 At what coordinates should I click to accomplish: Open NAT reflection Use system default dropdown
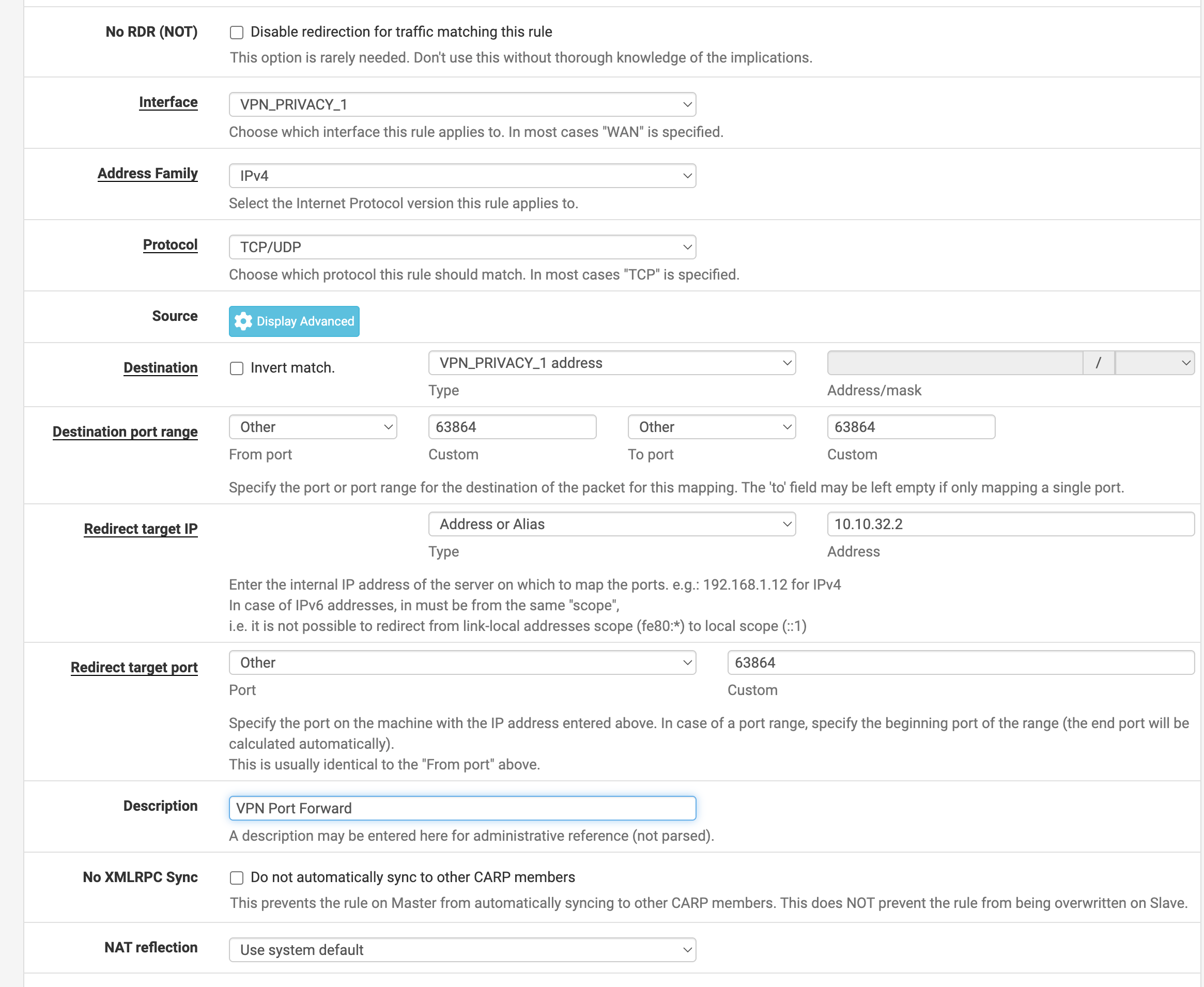point(462,949)
